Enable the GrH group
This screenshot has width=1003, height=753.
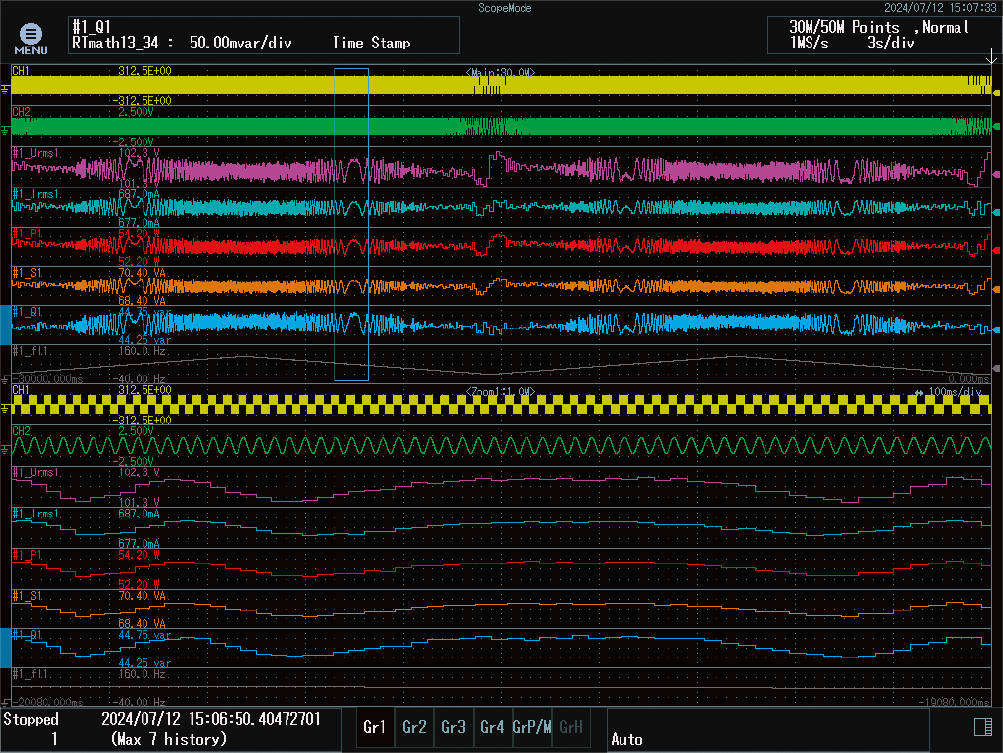pyautogui.click(x=570, y=728)
